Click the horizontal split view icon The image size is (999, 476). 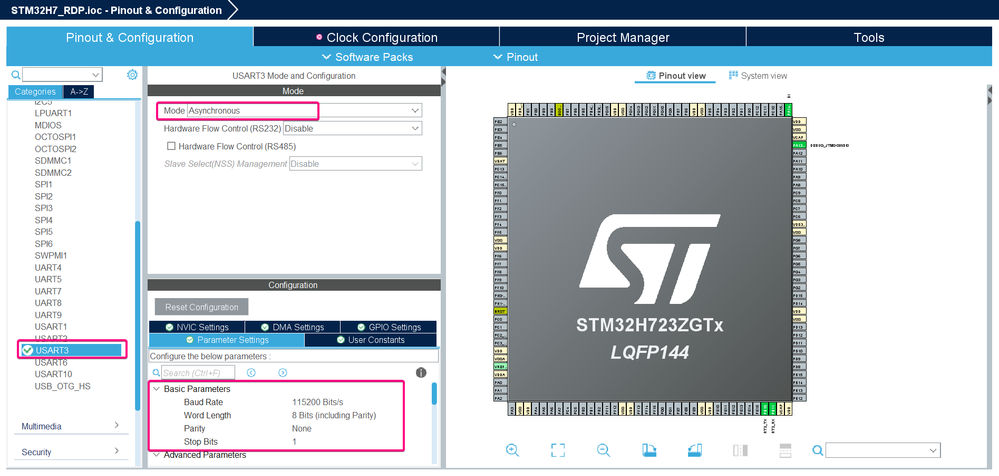pyautogui.click(x=786, y=451)
